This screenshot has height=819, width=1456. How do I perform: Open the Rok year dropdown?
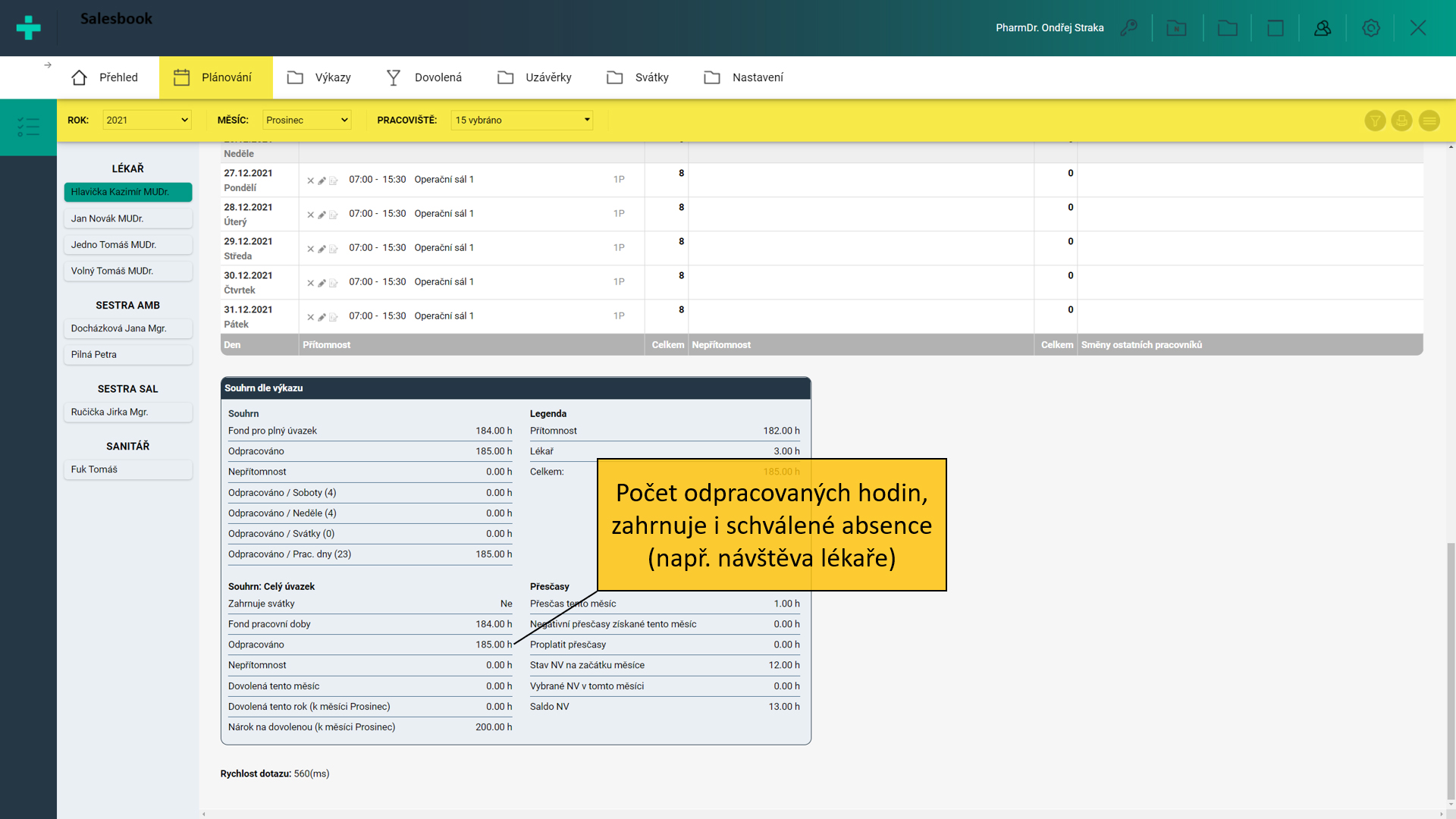(x=146, y=120)
